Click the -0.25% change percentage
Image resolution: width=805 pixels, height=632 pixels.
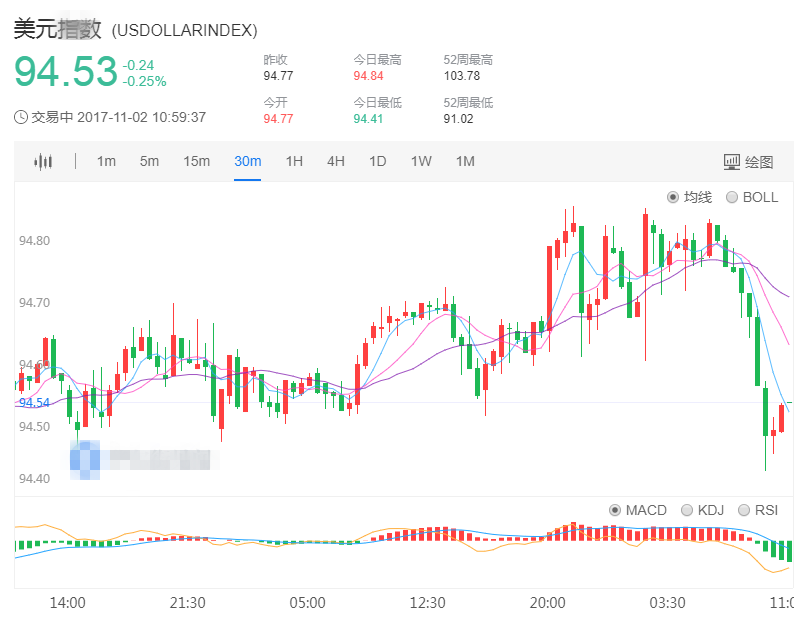(144, 82)
